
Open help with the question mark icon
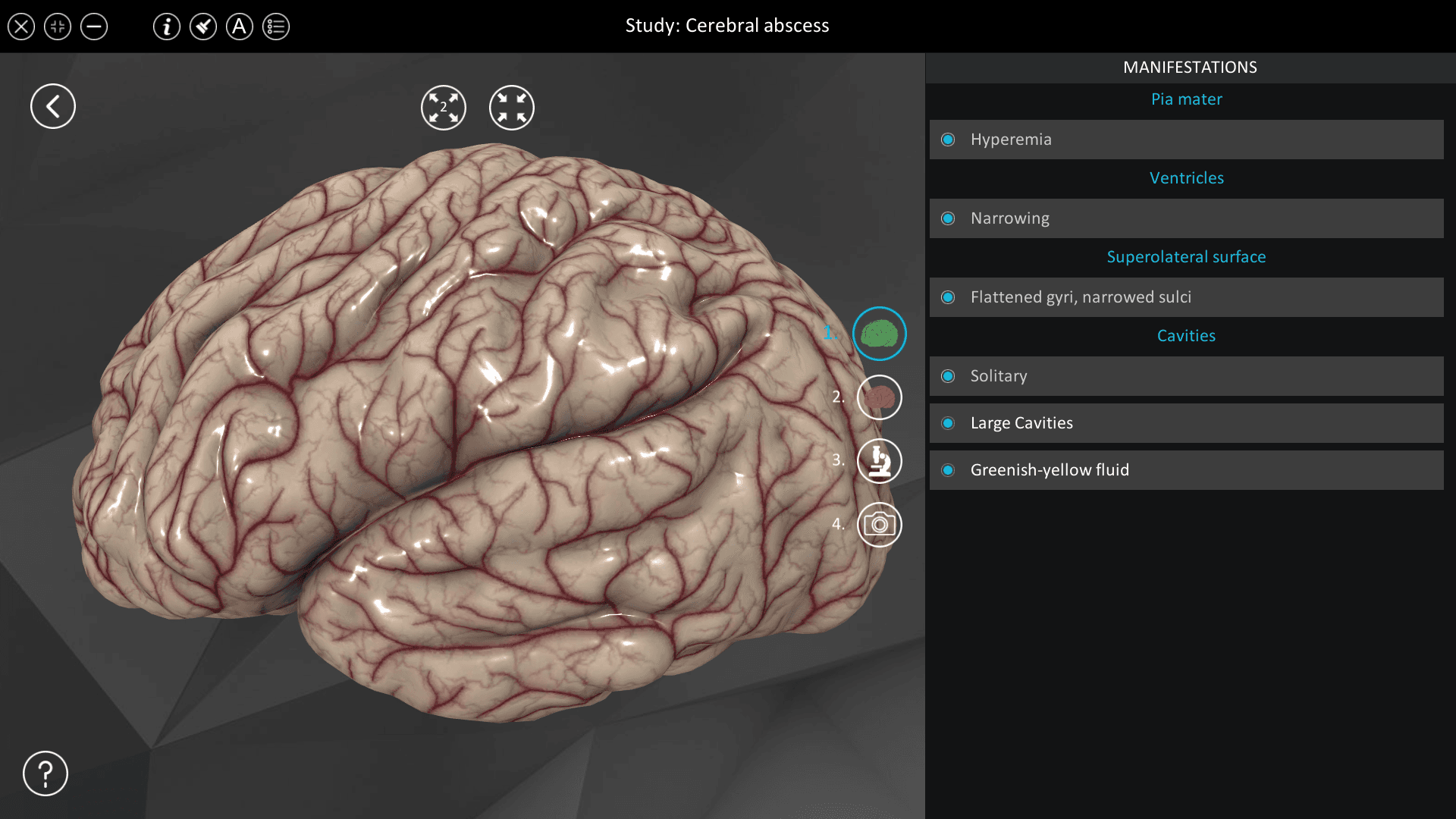click(45, 773)
